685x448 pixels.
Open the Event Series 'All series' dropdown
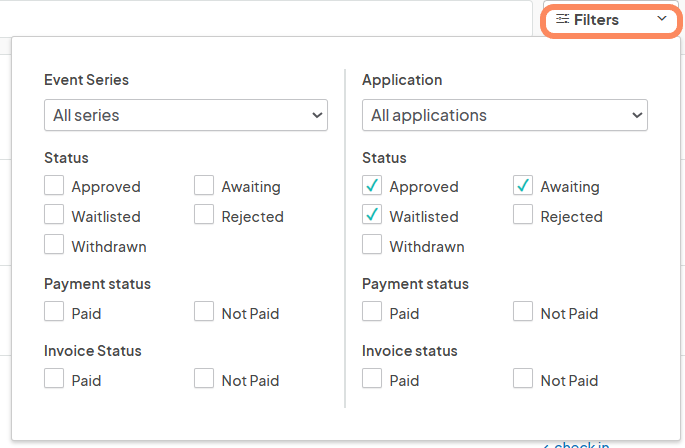pos(186,115)
